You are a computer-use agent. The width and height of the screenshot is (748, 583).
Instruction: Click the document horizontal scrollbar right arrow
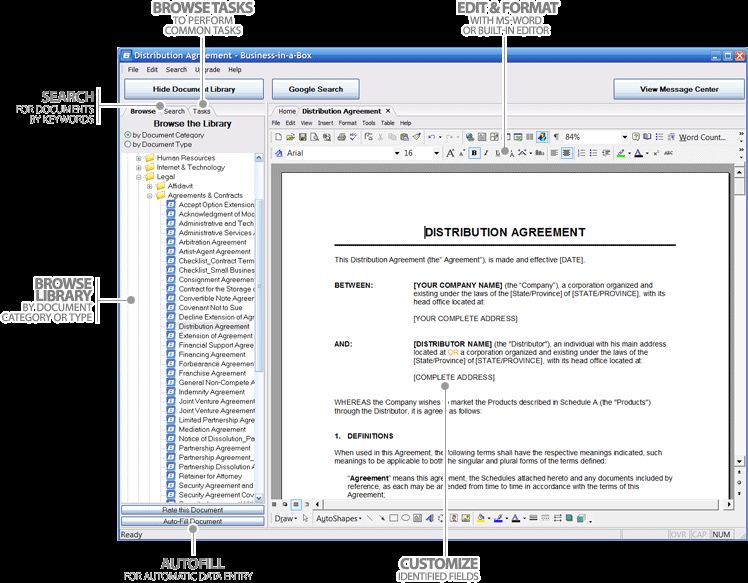click(729, 504)
